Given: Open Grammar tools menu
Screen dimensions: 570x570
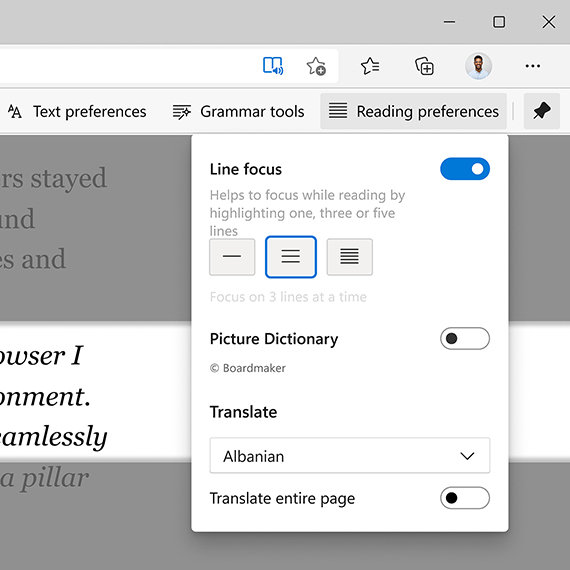Looking at the screenshot, I should 238,111.
